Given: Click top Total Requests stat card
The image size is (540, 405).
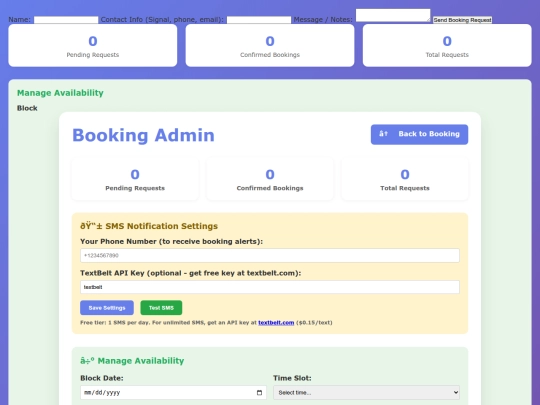Looking at the screenshot, I should point(447,45).
